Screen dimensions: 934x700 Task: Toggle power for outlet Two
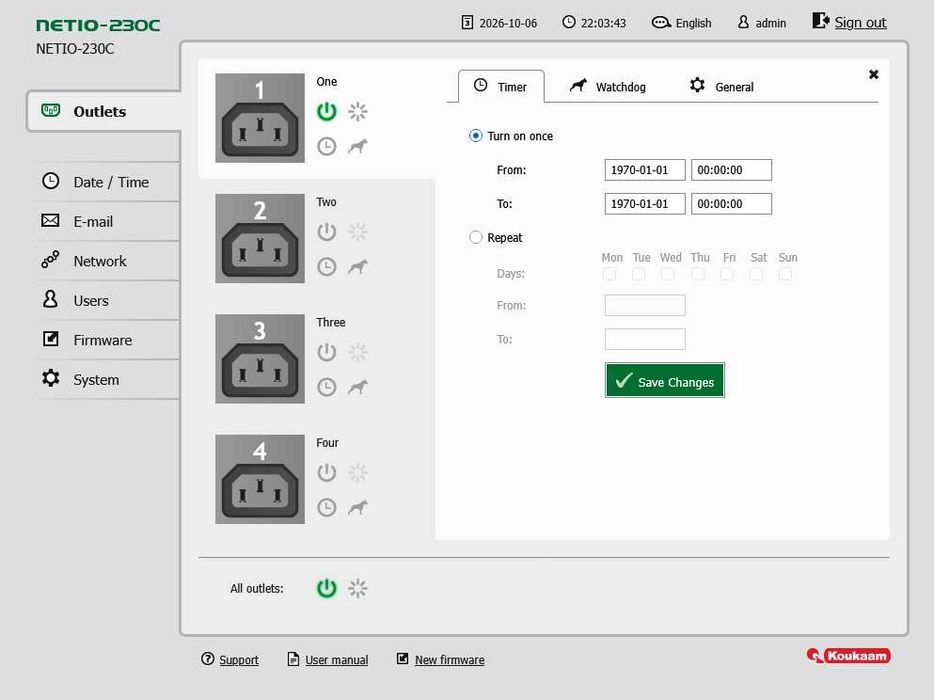326,232
